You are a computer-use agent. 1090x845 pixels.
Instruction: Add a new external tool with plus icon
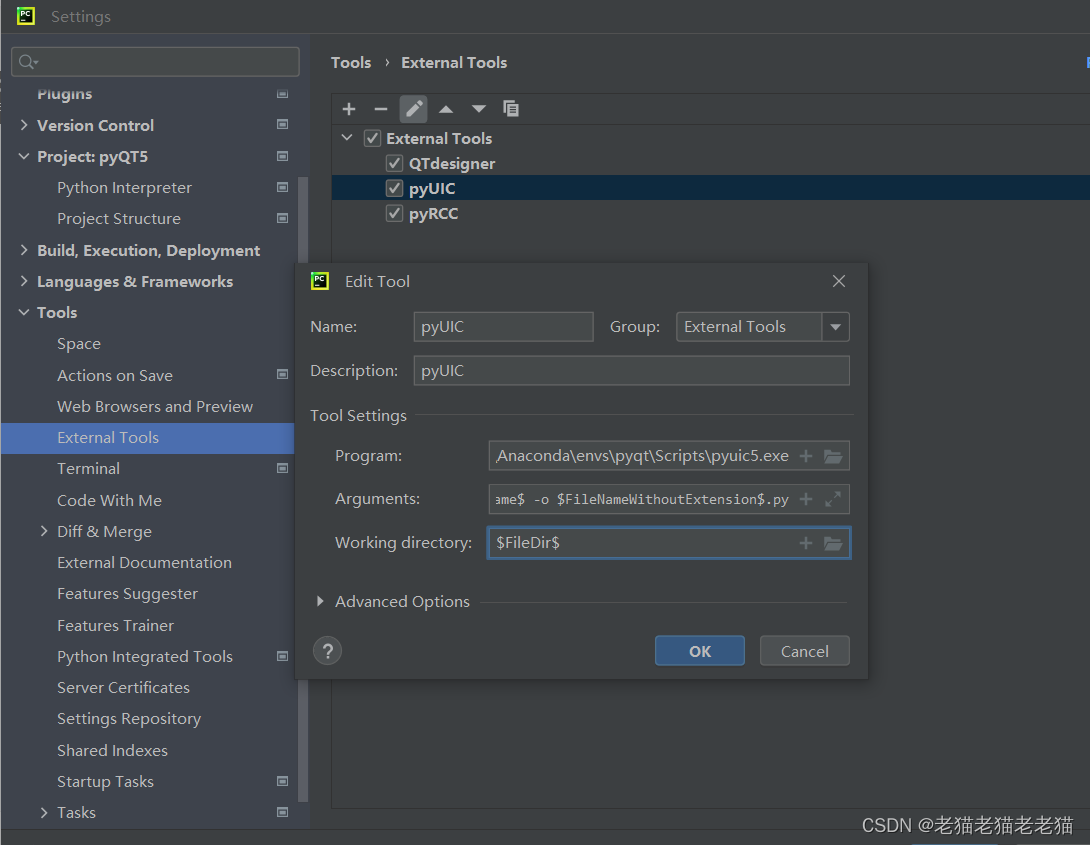pos(349,109)
